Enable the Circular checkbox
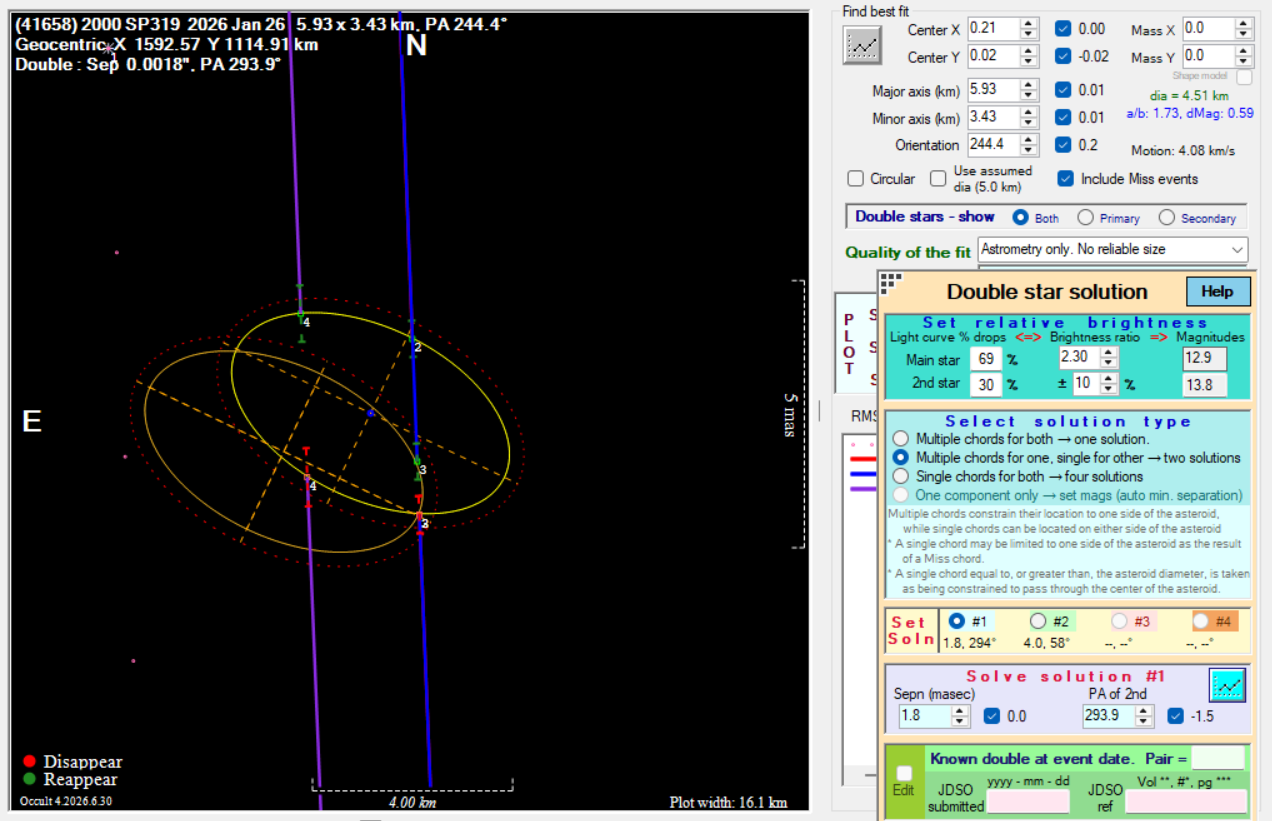 pos(856,179)
